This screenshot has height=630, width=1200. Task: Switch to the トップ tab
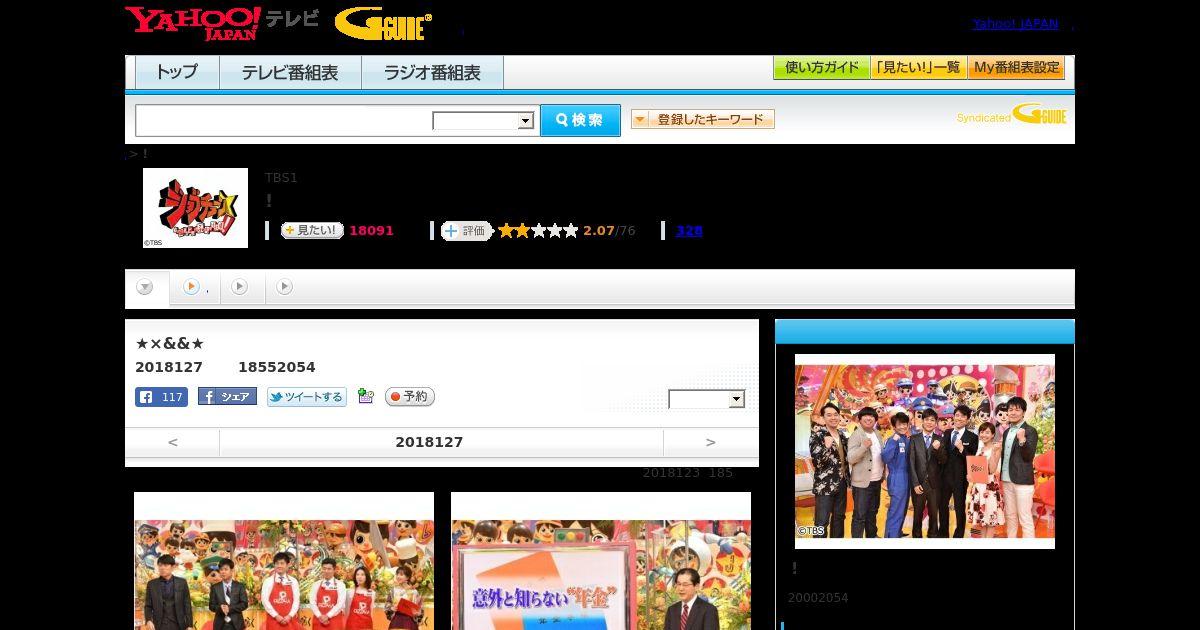[177, 72]
